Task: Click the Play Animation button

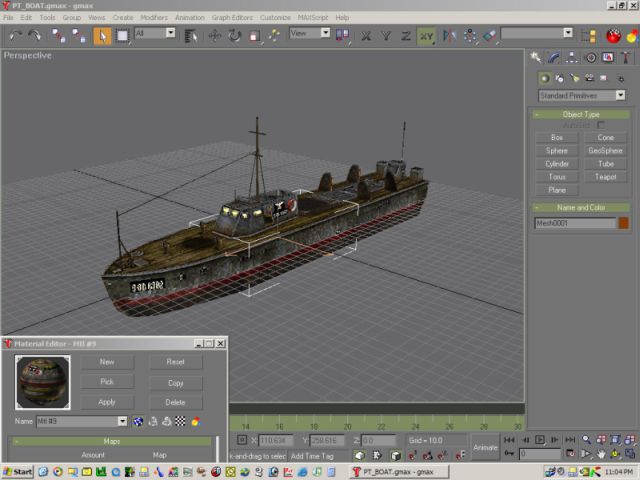Action: pyautogui.click(x=541, y=439)
